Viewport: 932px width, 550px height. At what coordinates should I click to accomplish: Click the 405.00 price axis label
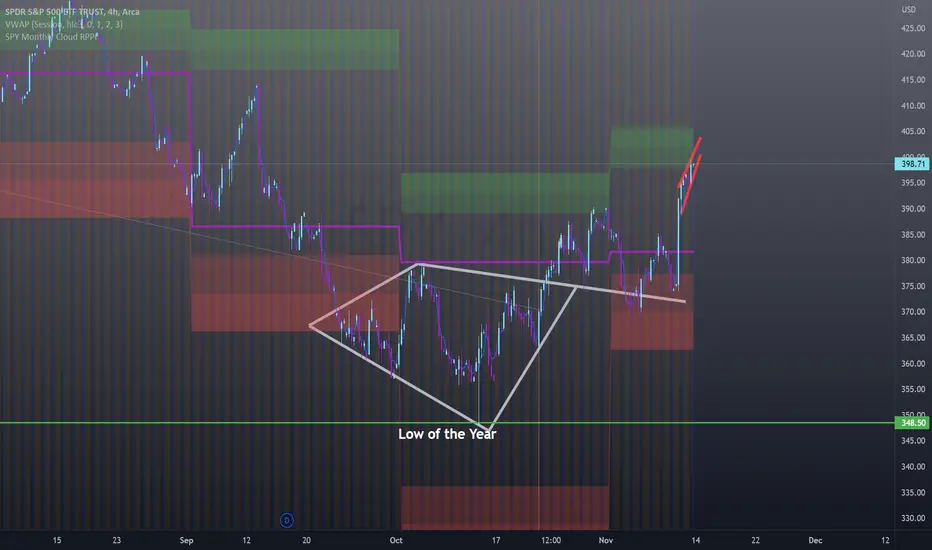pos(913,131)
